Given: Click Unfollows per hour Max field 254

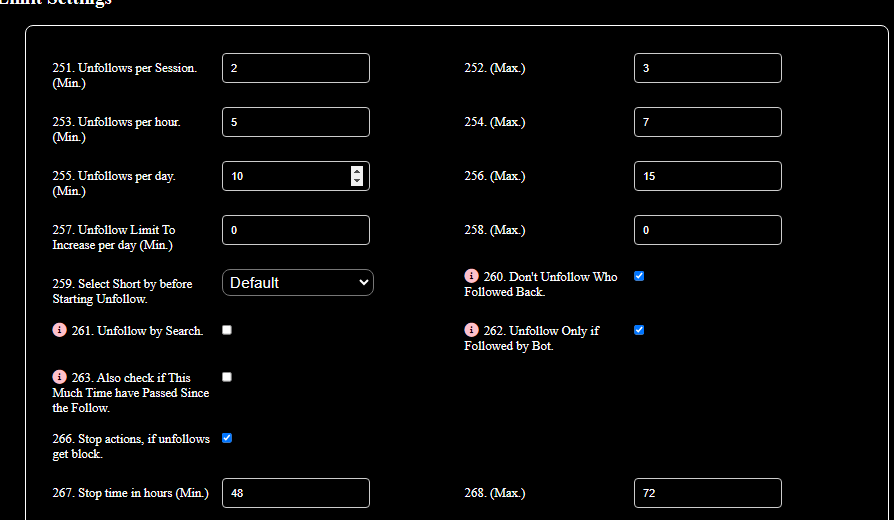Looking at the screenshot, I should pos(708,122).
